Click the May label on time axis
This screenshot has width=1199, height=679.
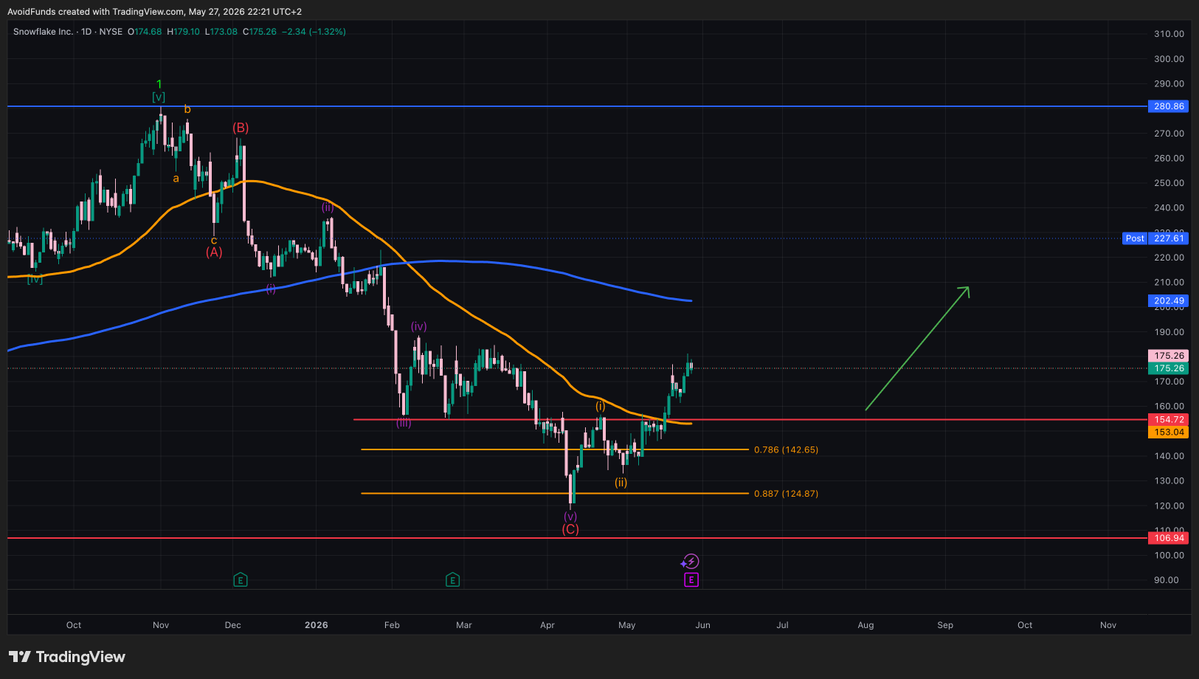[626, 625]
